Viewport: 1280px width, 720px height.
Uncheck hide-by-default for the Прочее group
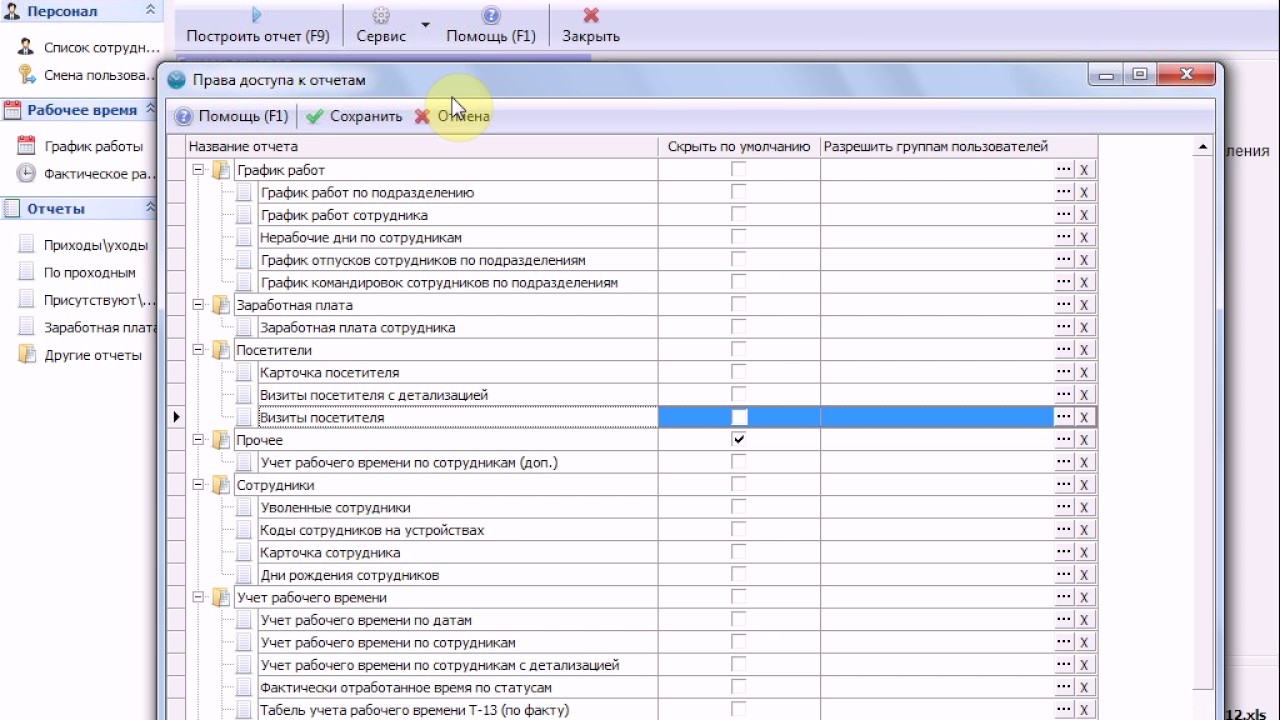(x=739, y=440)
